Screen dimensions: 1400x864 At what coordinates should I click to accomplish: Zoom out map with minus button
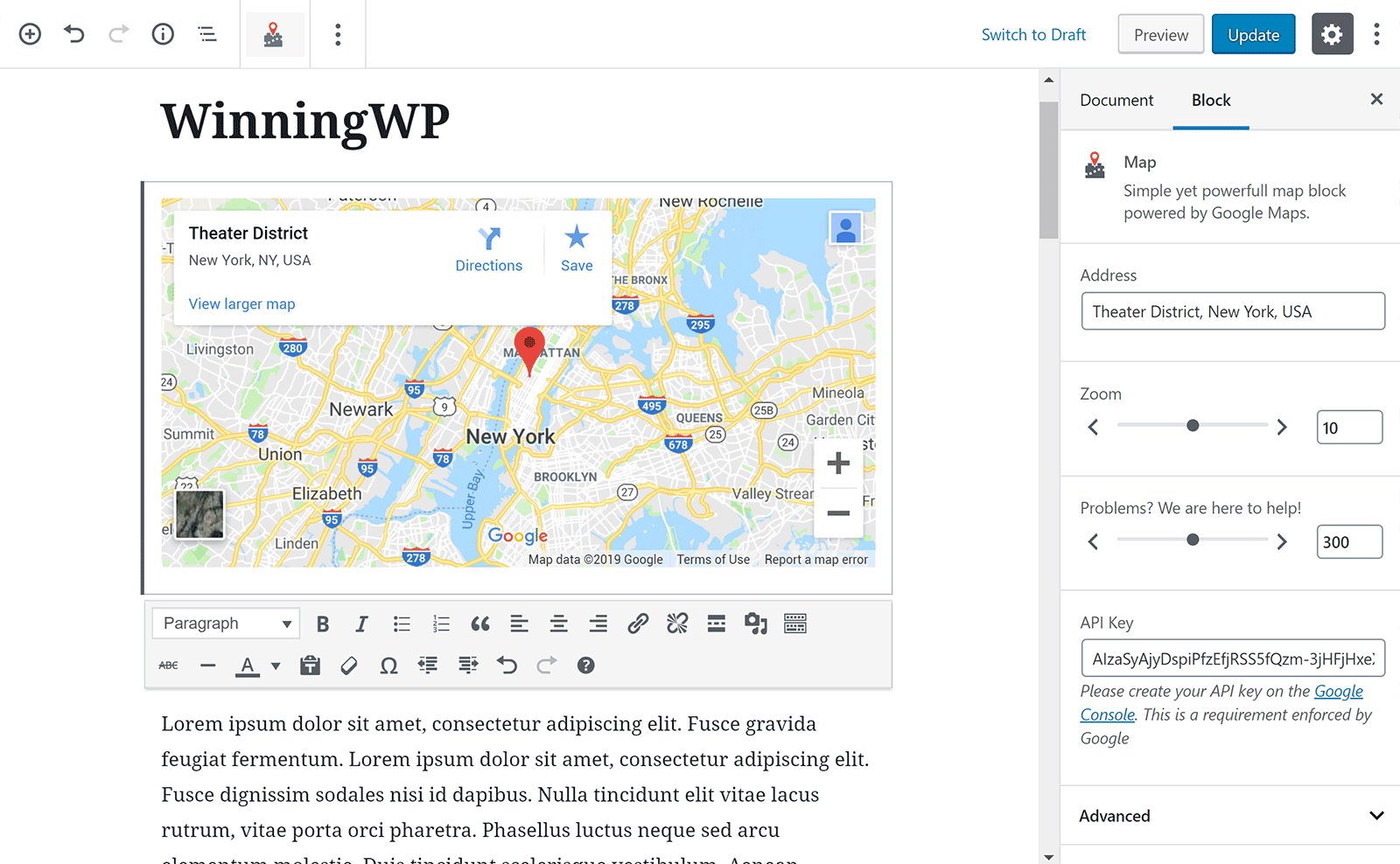[x=838, y=512]
